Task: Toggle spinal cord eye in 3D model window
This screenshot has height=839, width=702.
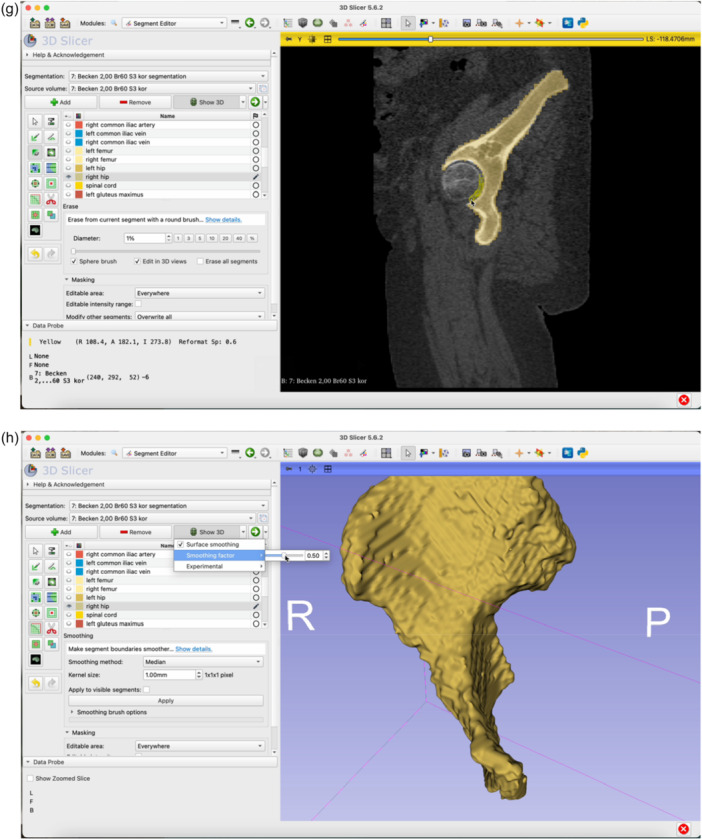Action: pyautogui.click(x=69, y=615)
